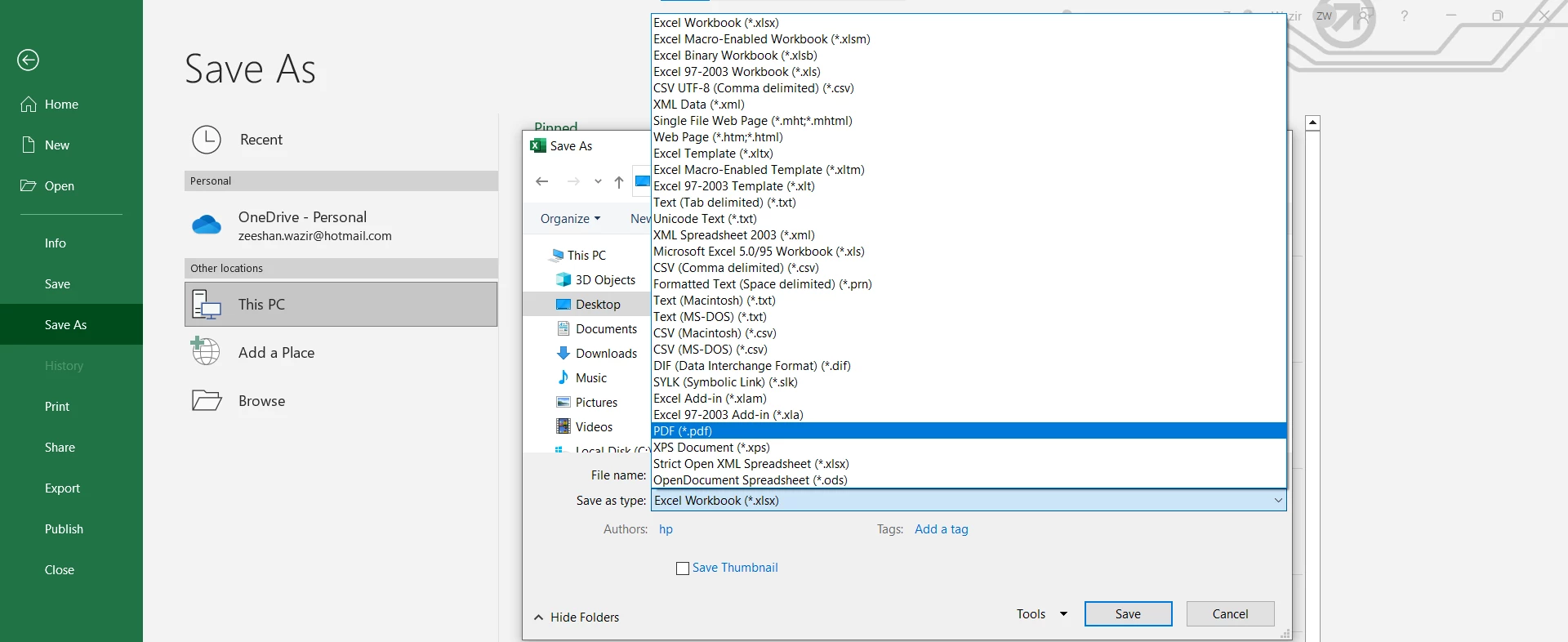
Task: Click the Save button in dialog
Action: (1128, 614)
